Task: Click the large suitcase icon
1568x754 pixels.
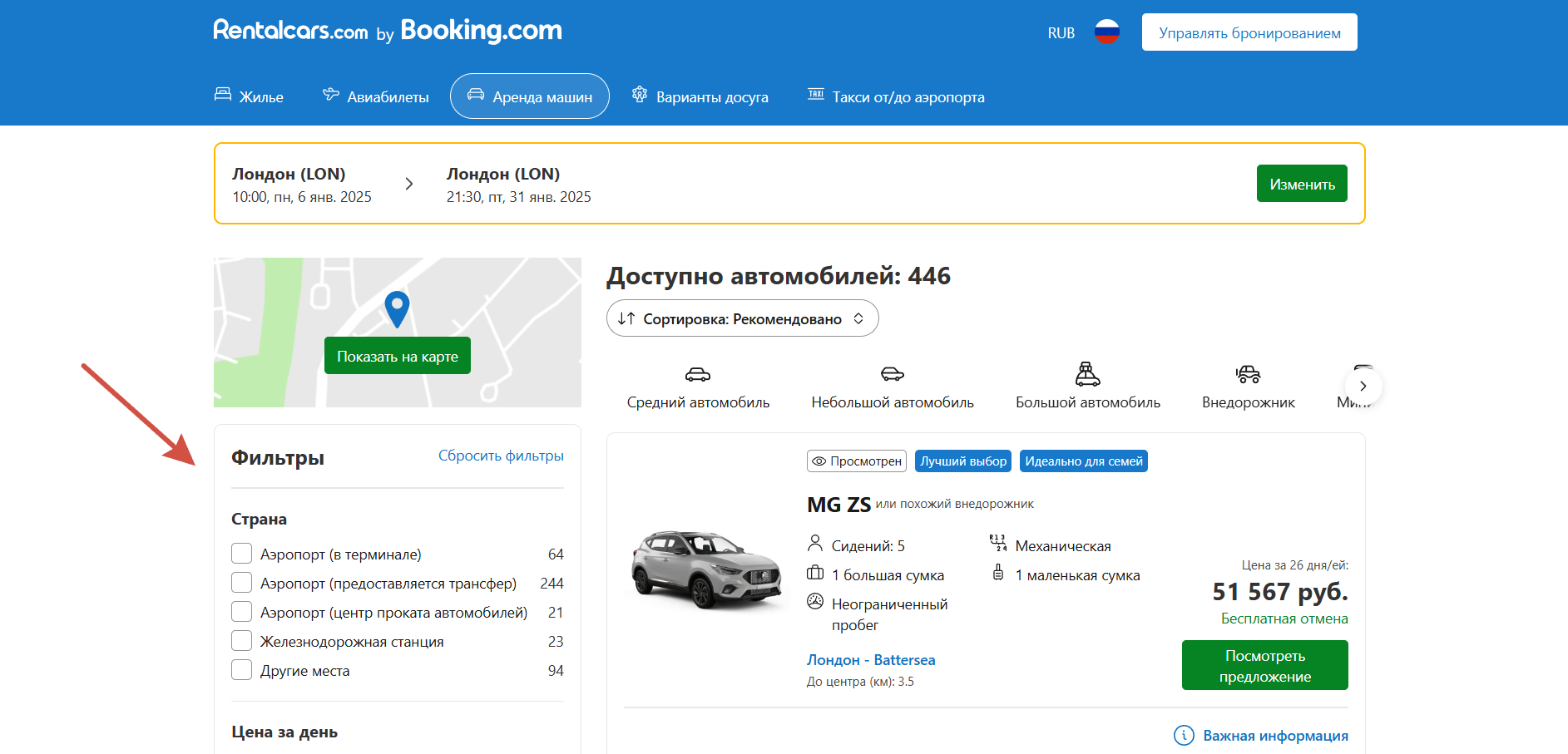Action: tap(815, 573)
